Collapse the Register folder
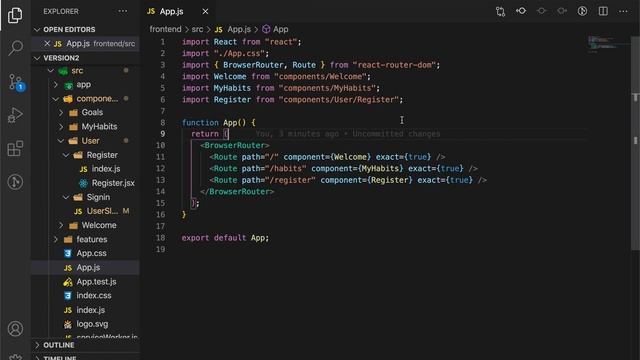This screenshot has height=360, width=640. tap(102, 155)
